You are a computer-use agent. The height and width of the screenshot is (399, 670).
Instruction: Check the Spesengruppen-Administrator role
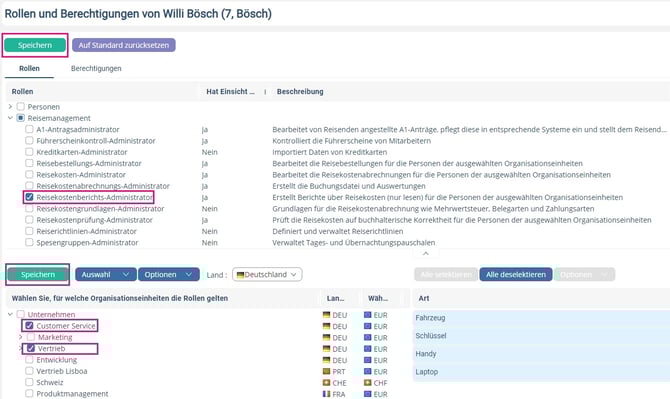pyautogui.click(x=29, y=242)
